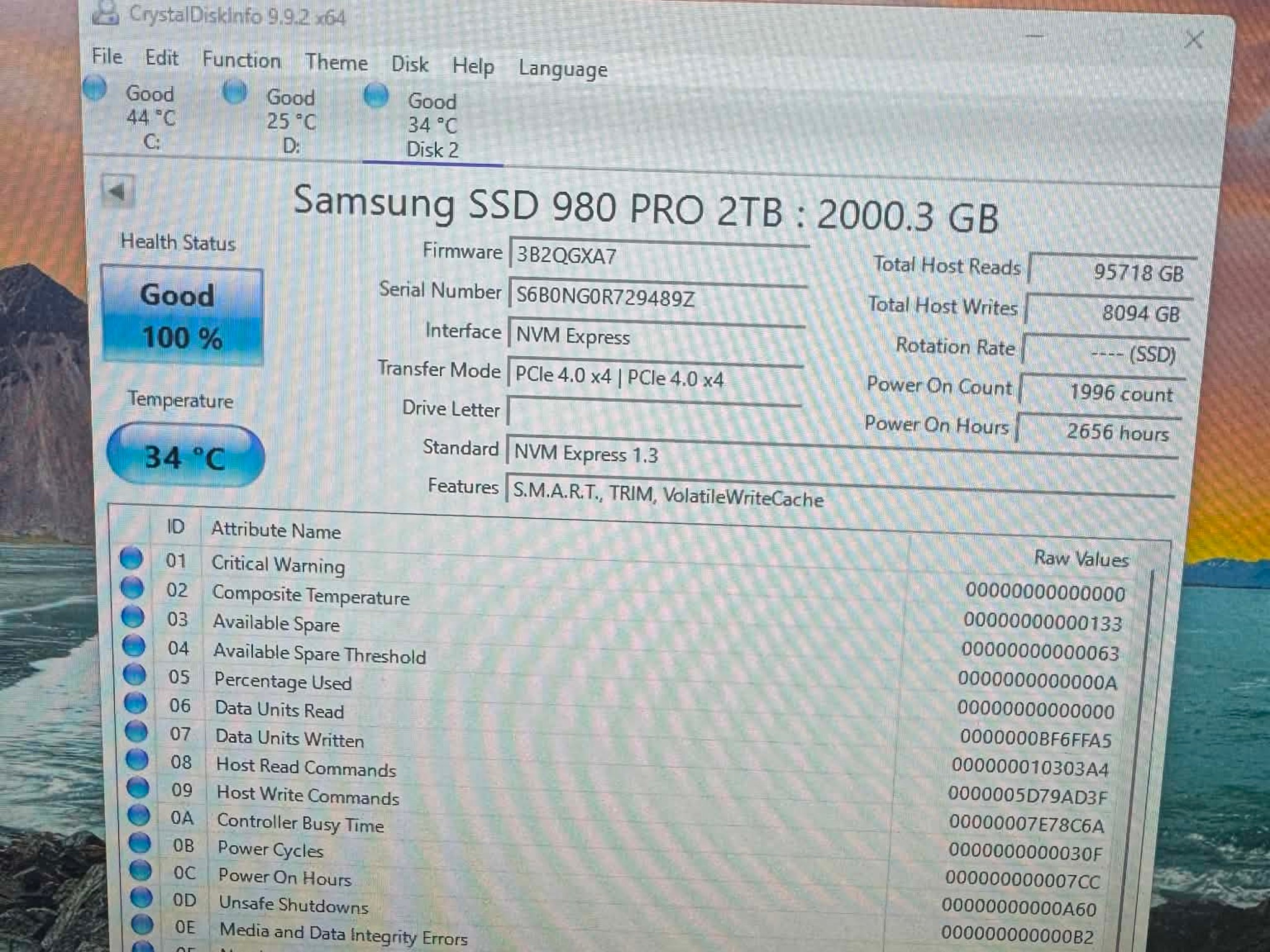Click the status orb for Data Units Read
1270x952 pixels.
pyautogui.click(x=136, y=702)
